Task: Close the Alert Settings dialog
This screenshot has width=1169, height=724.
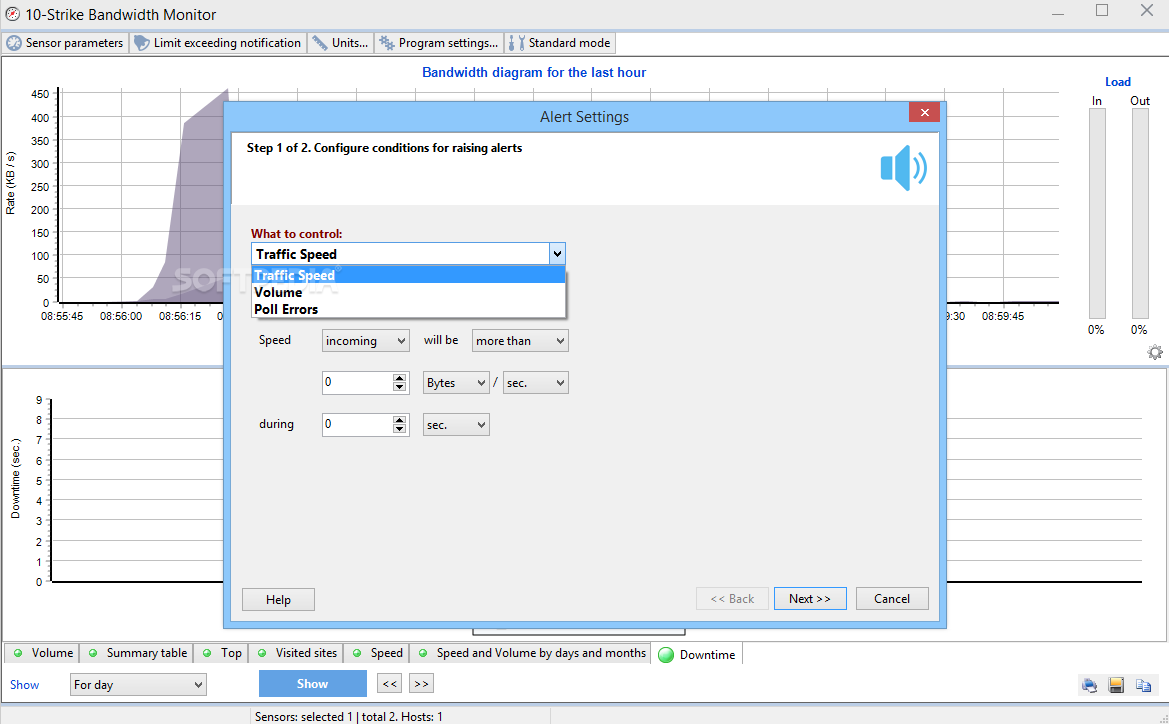Action: (x=924, y=113)
